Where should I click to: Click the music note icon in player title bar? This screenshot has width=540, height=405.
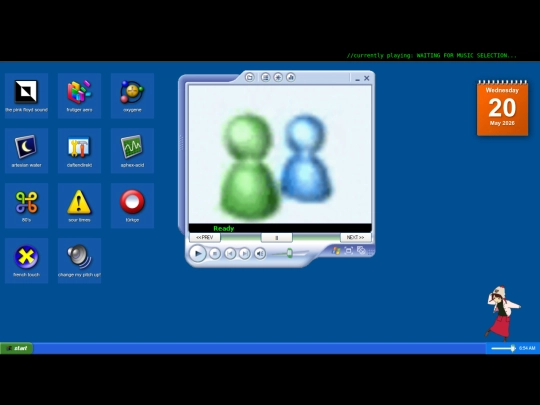(291, 77)
